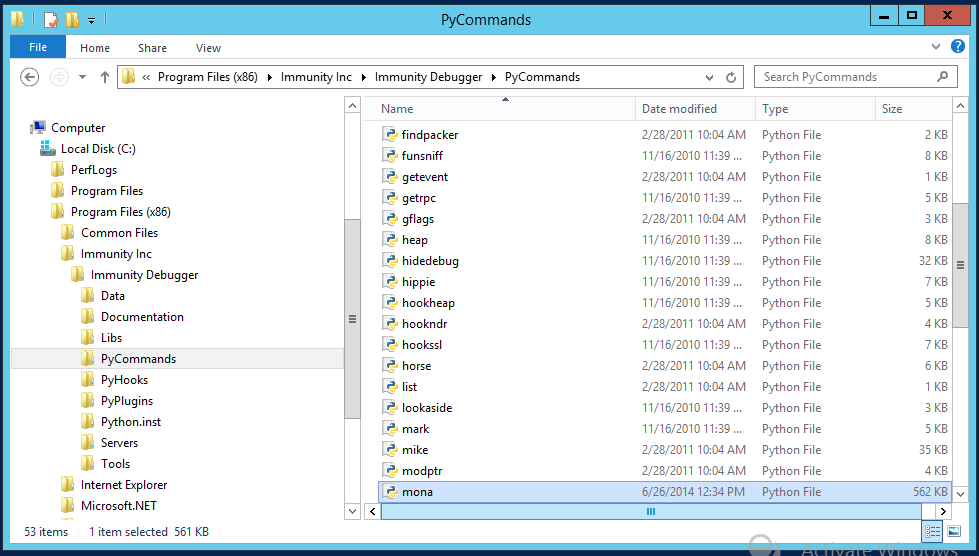Select Immunity Inc breadcrumb in address bar

pyautogui.click(x=316, y=77)
